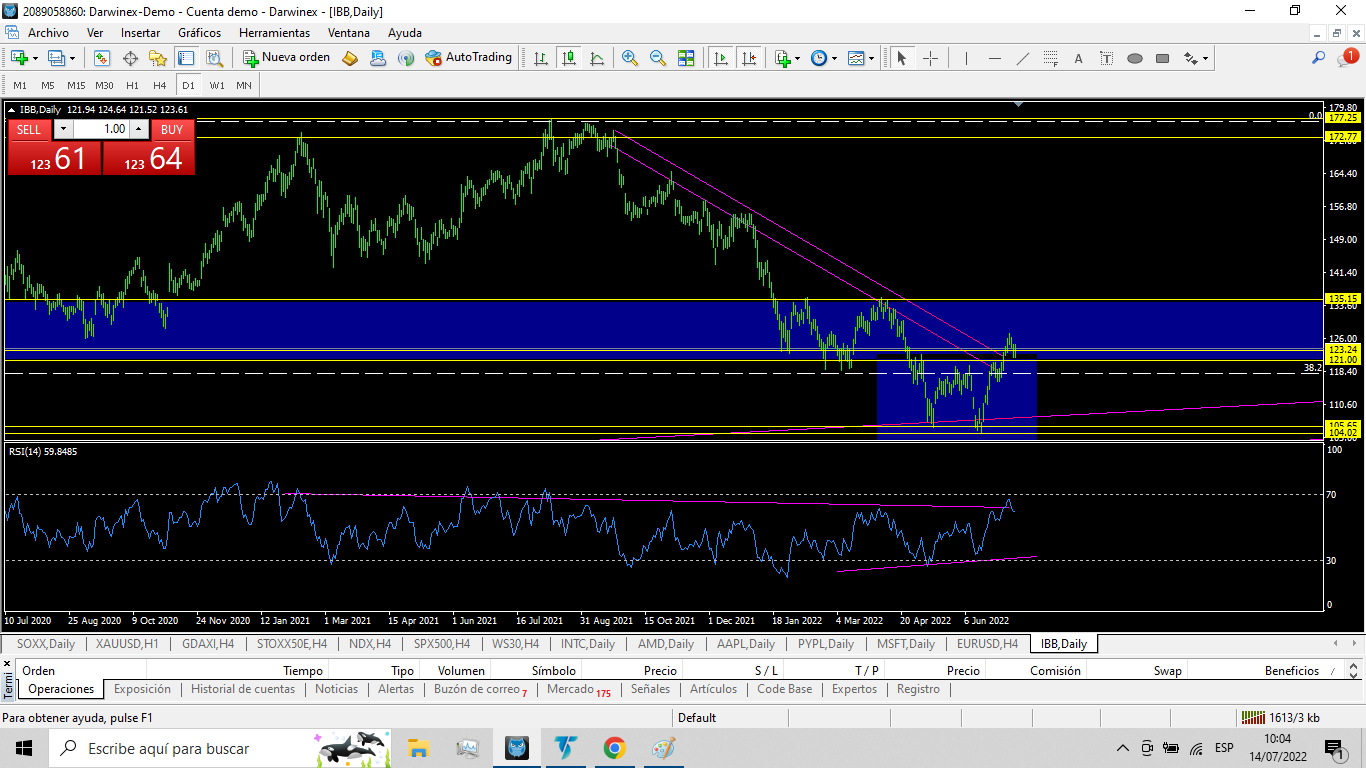Select the H4 timeframe

pyautogui.click(x=160, y=85)
